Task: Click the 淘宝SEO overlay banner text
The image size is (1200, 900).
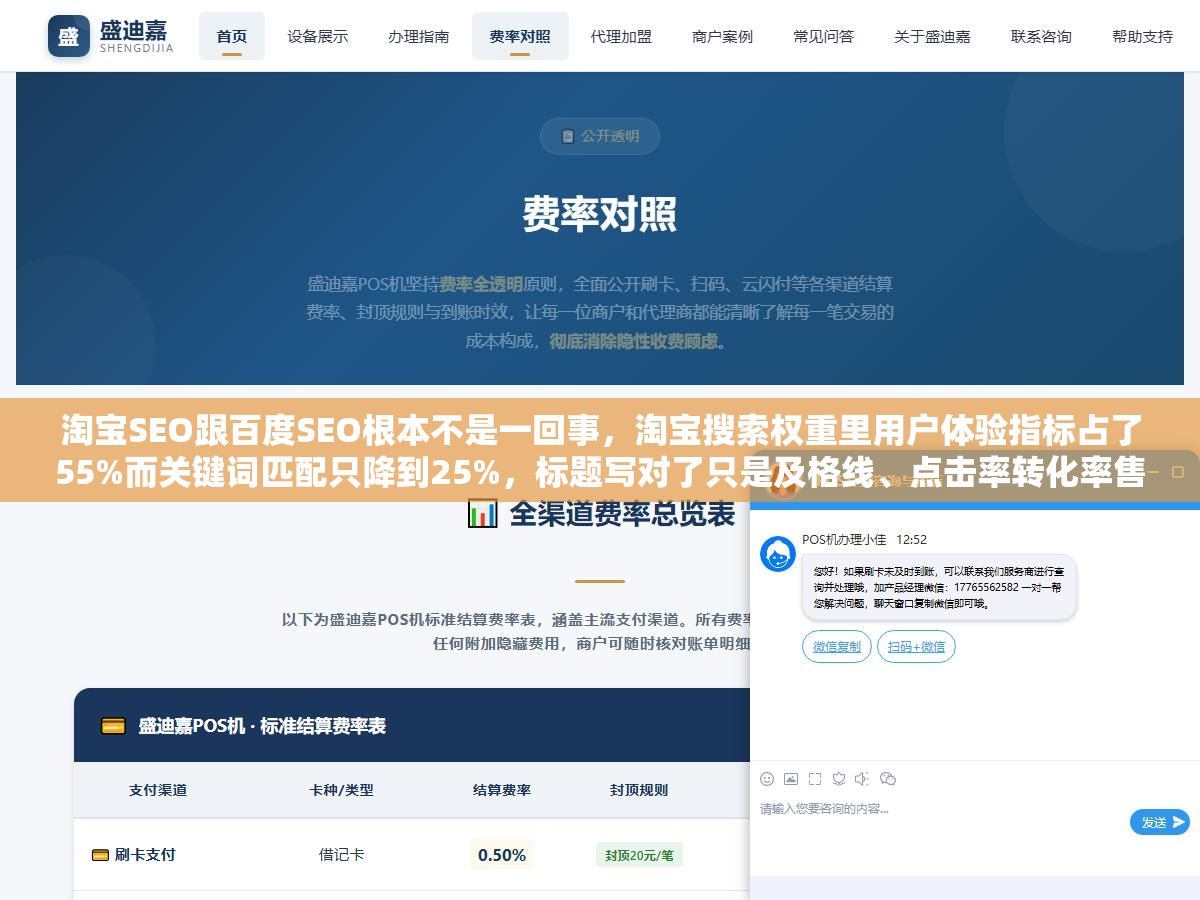Action: (x=600, y=451)
